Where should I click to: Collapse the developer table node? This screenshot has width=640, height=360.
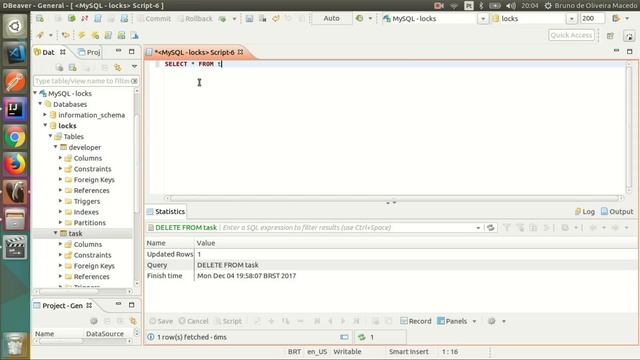pos(56,147)
